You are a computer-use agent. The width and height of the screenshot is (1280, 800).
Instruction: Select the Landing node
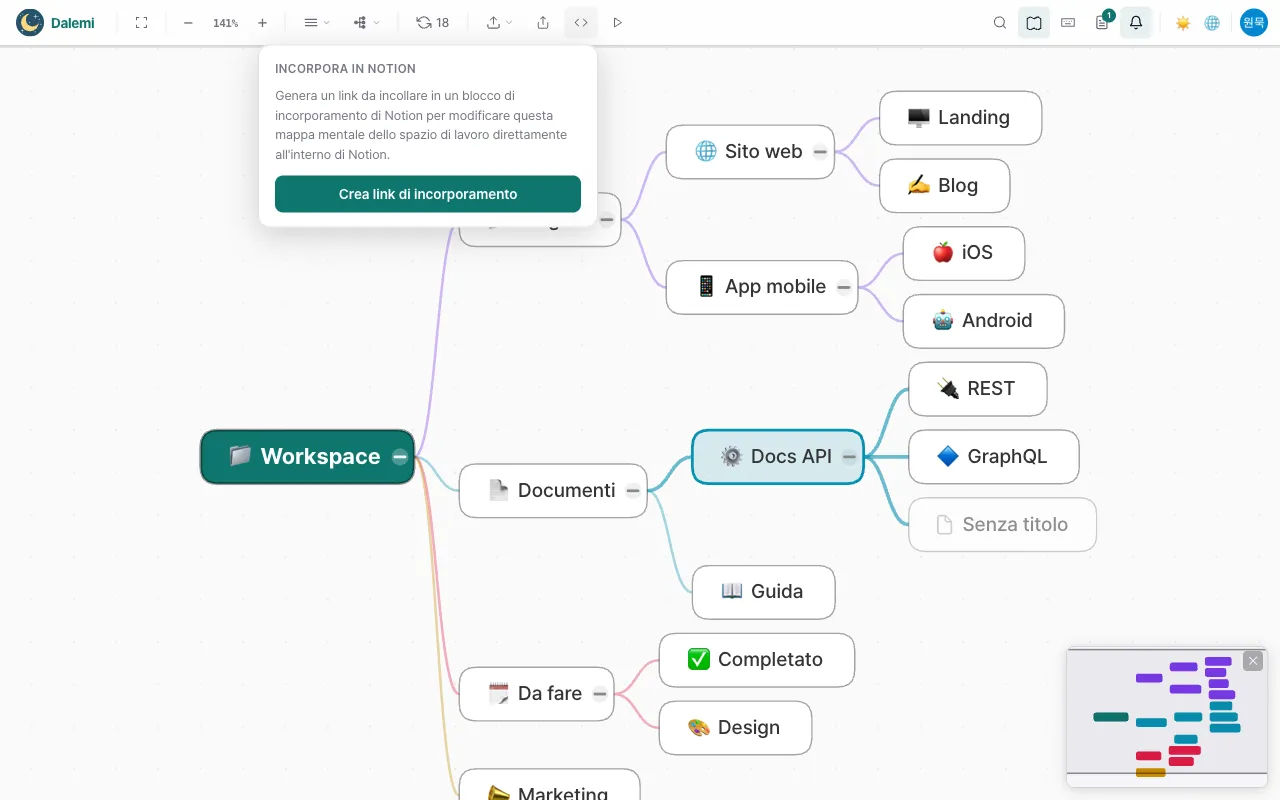961,118
